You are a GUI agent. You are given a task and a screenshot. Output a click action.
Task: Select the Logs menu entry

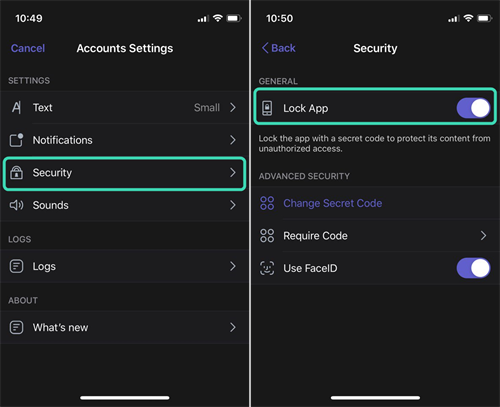pos(124,266)
